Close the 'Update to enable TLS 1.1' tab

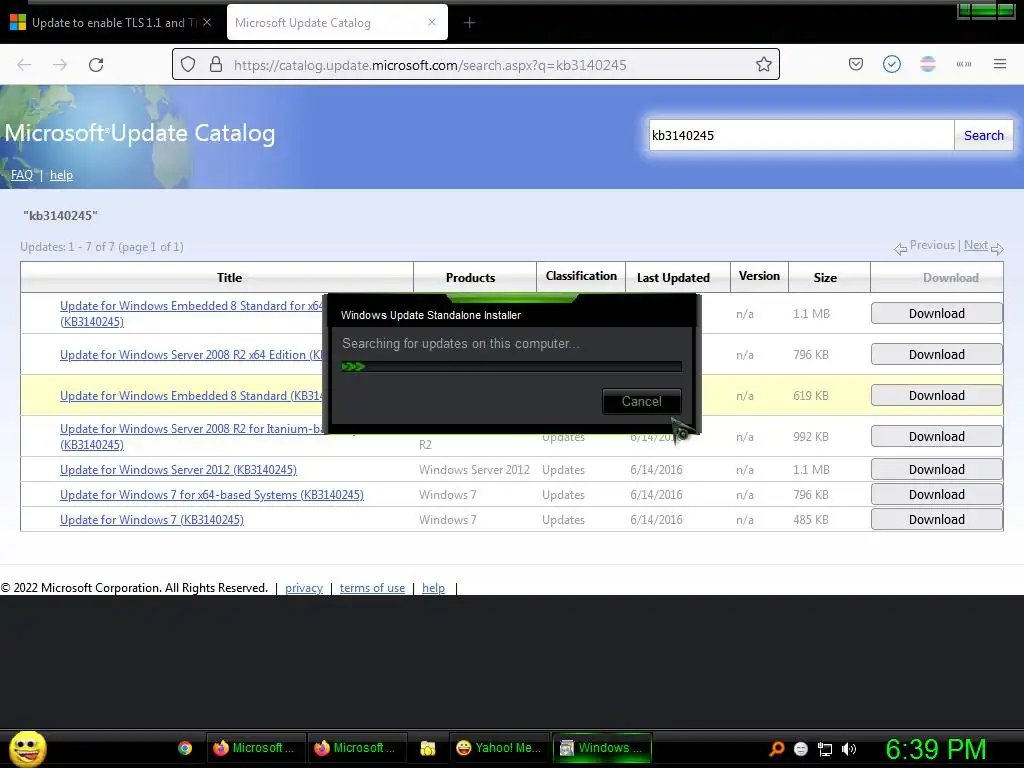(x=207, y=22)
